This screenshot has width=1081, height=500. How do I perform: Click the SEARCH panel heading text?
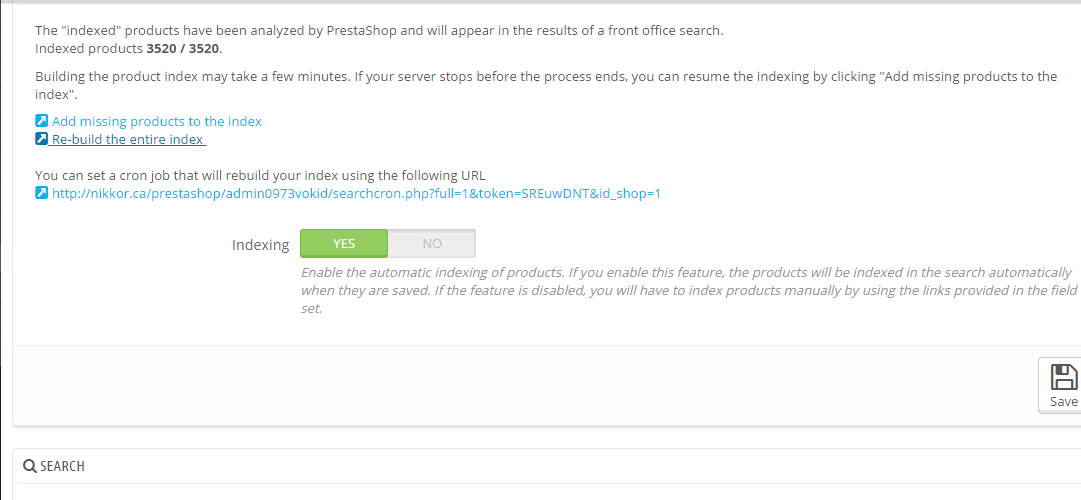pos(62,466)
